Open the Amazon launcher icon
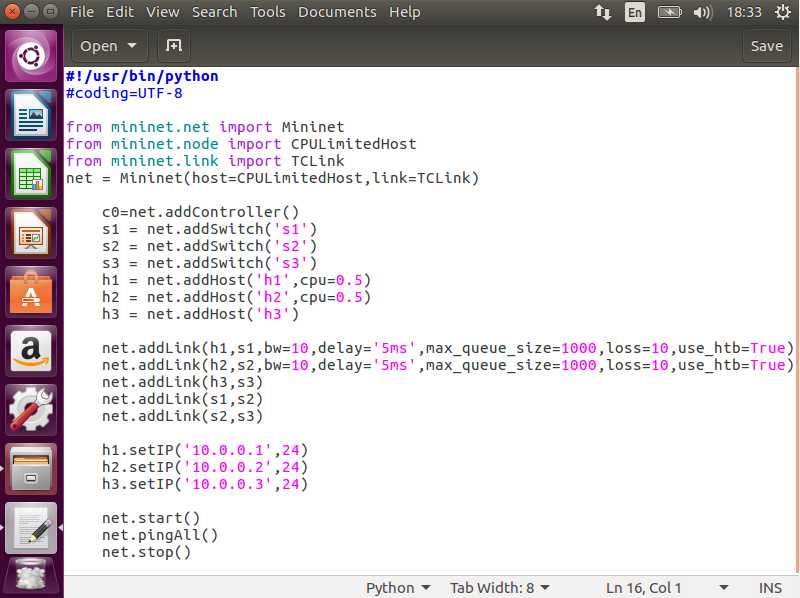Screen dimensions: 800x598 pos(31,351)
